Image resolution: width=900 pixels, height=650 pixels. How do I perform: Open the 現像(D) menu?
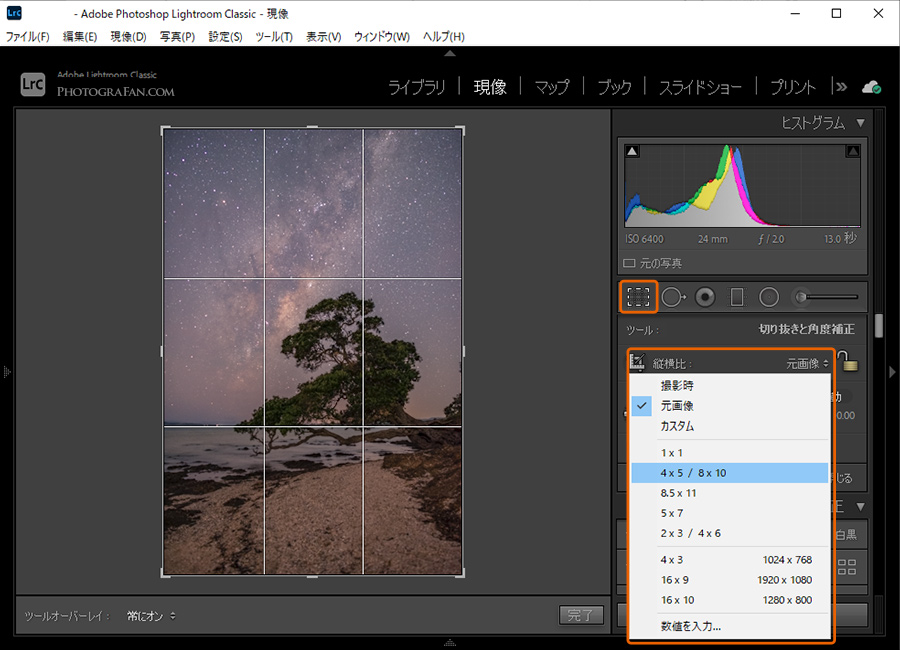(x=129, y=37)
